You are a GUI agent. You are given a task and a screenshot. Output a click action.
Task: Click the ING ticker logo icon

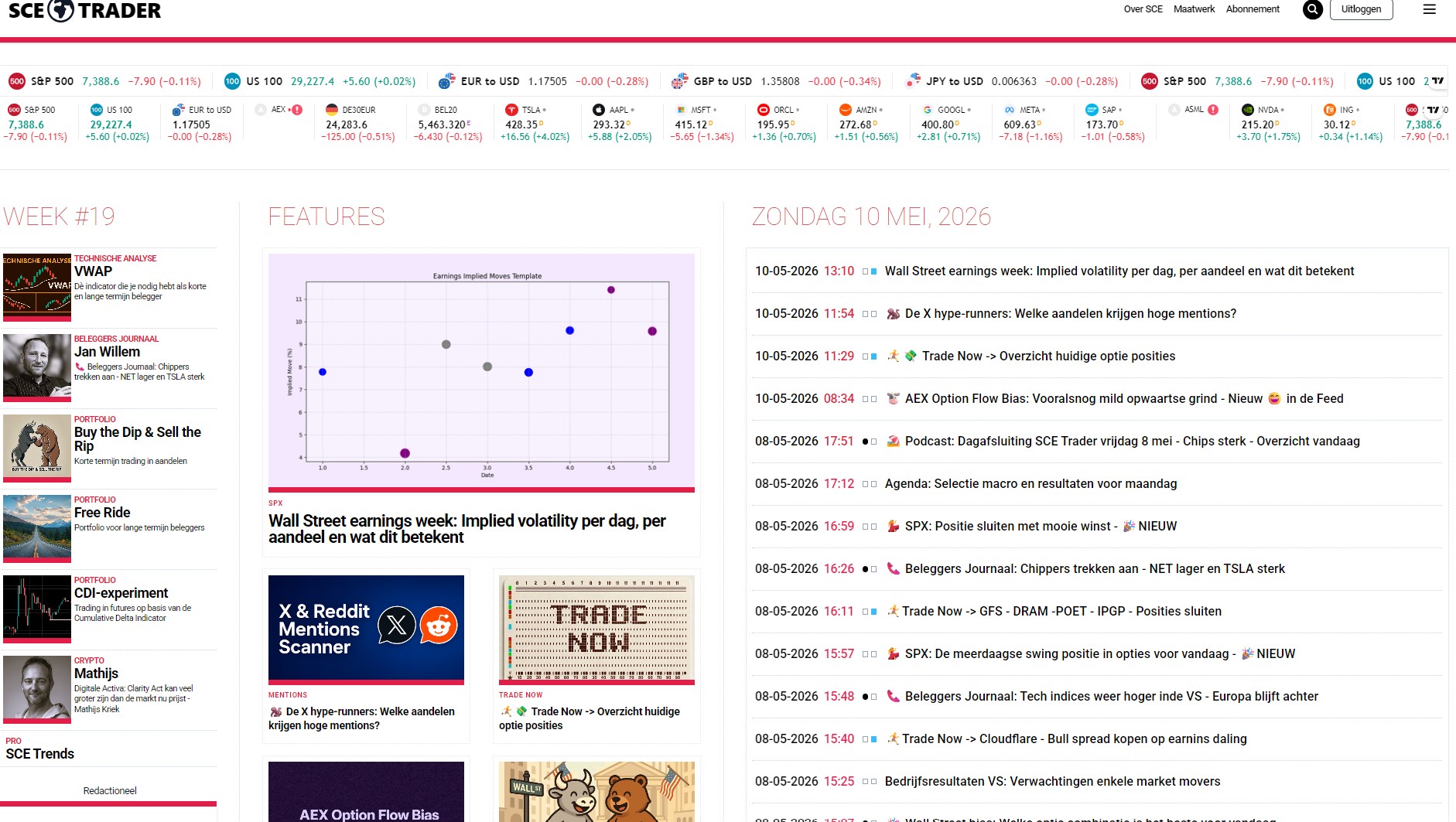pos(1330,110)
